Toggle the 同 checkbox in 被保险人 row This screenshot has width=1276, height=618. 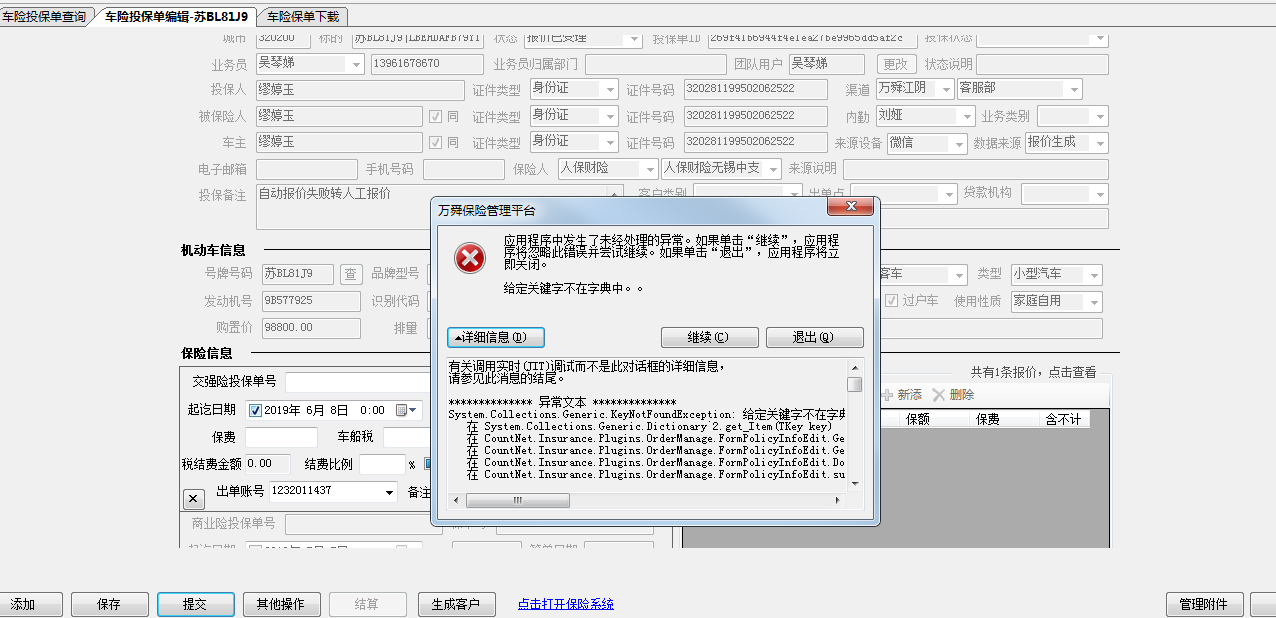435,116
